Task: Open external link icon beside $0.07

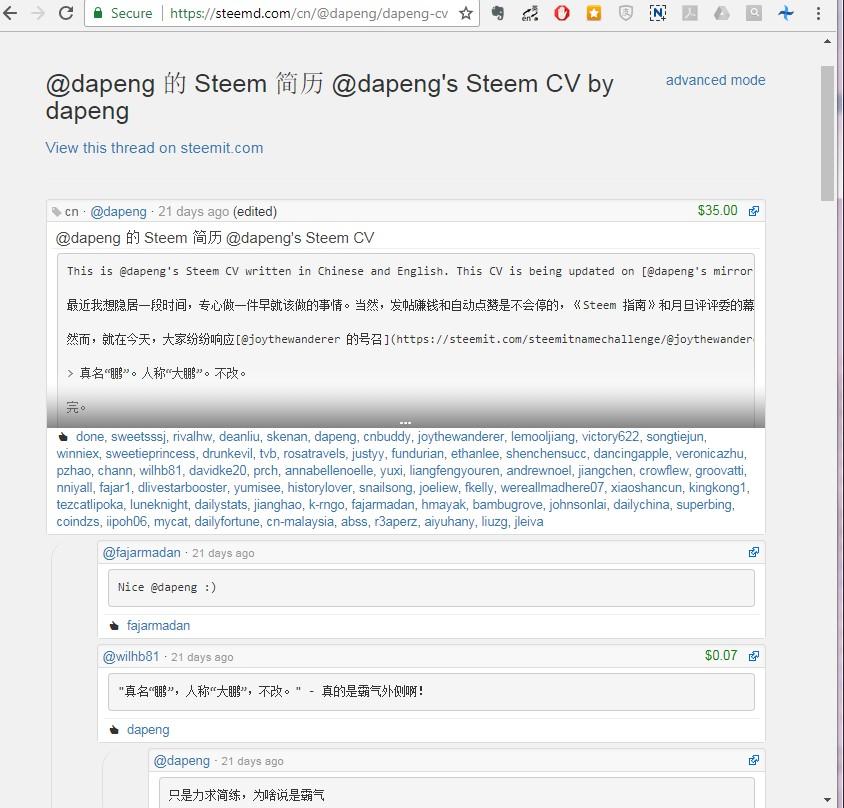Action: 754,656
